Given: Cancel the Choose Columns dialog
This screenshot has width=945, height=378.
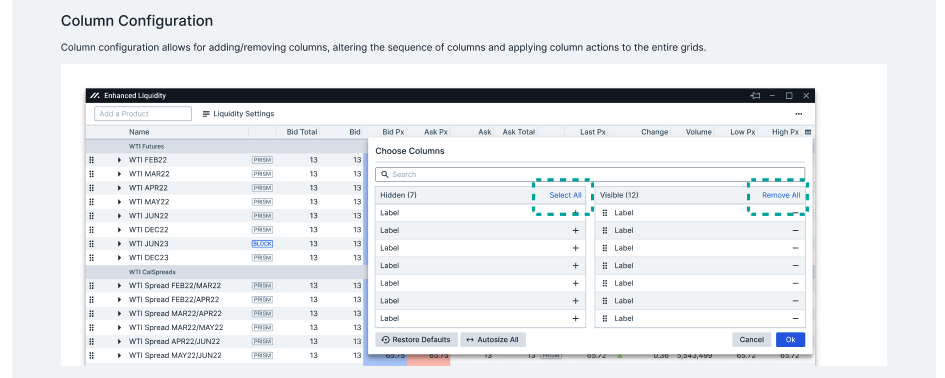Looking at the screenshot, I should (x=752, y=339).
